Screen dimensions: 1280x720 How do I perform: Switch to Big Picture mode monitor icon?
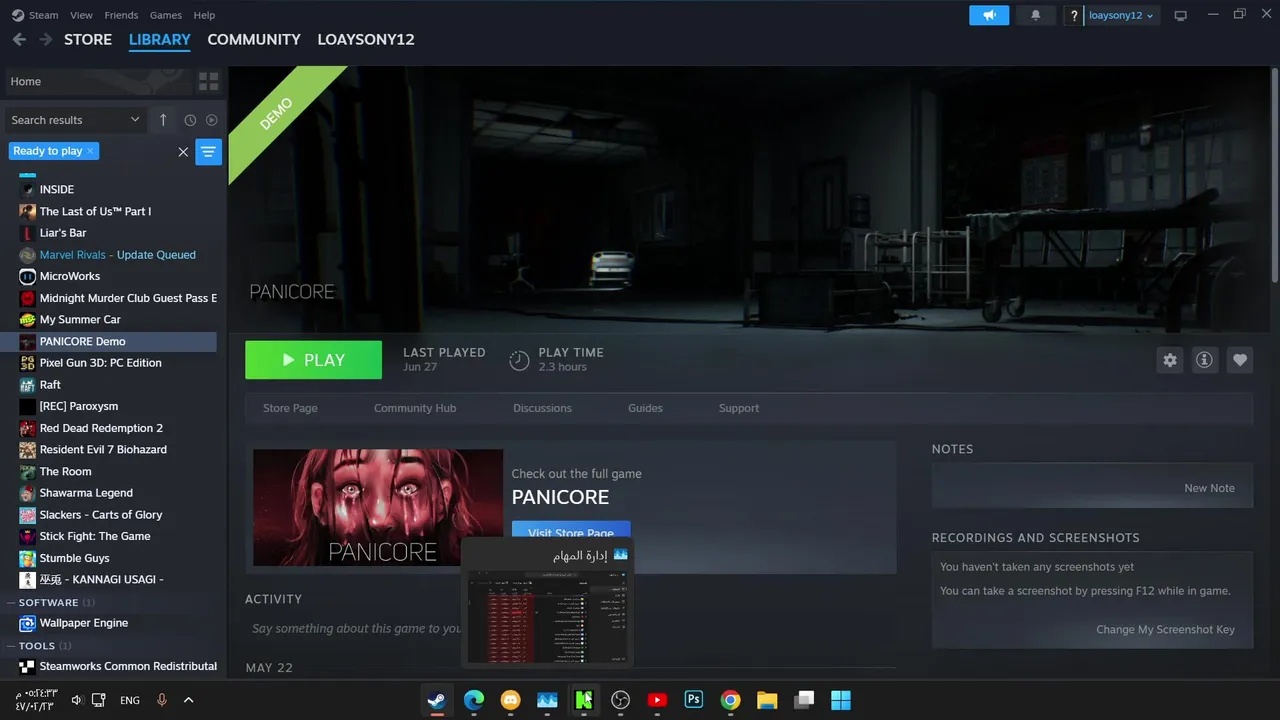tap(1180, 15)
